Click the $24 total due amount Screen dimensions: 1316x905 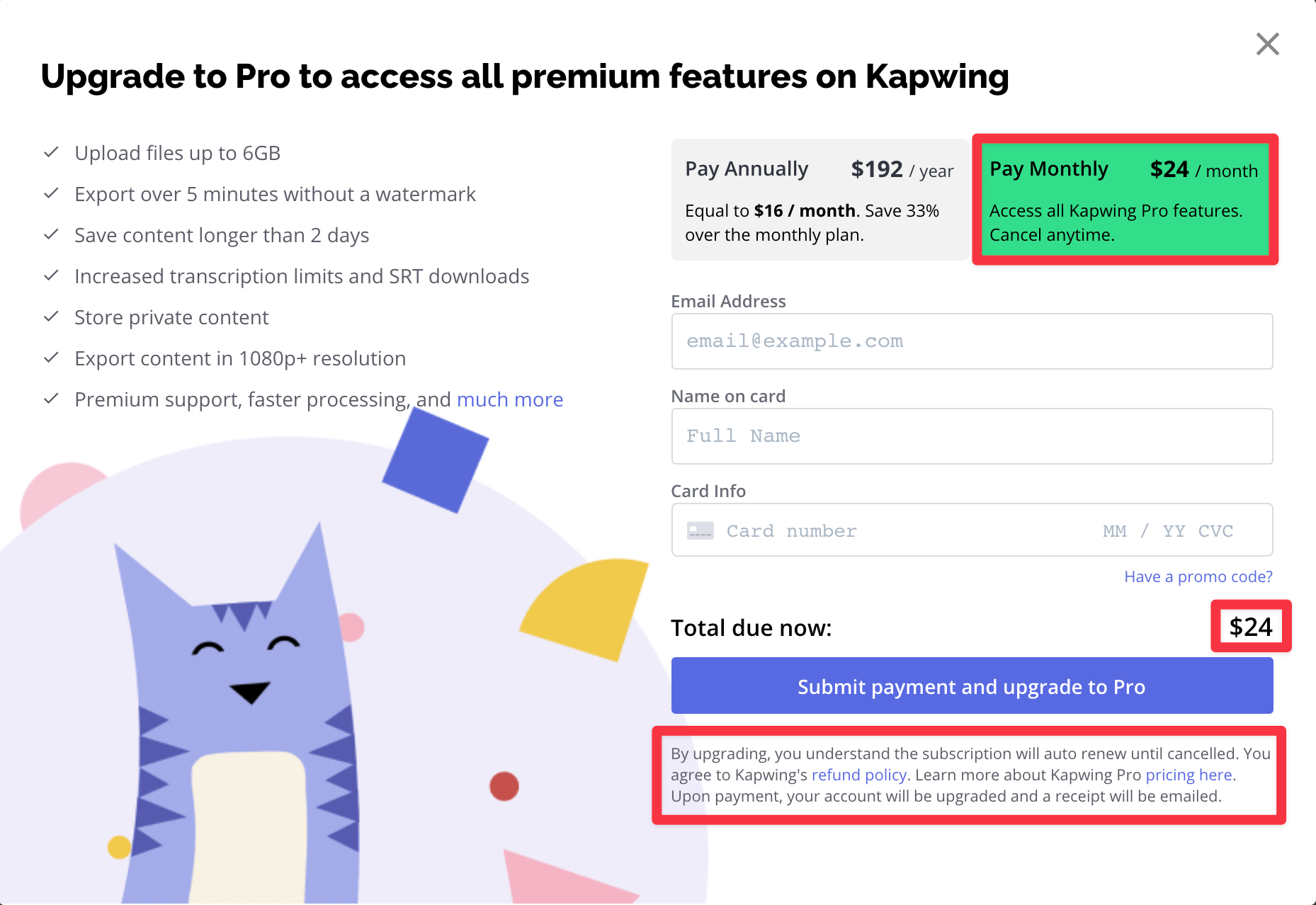click(1250, 627)
